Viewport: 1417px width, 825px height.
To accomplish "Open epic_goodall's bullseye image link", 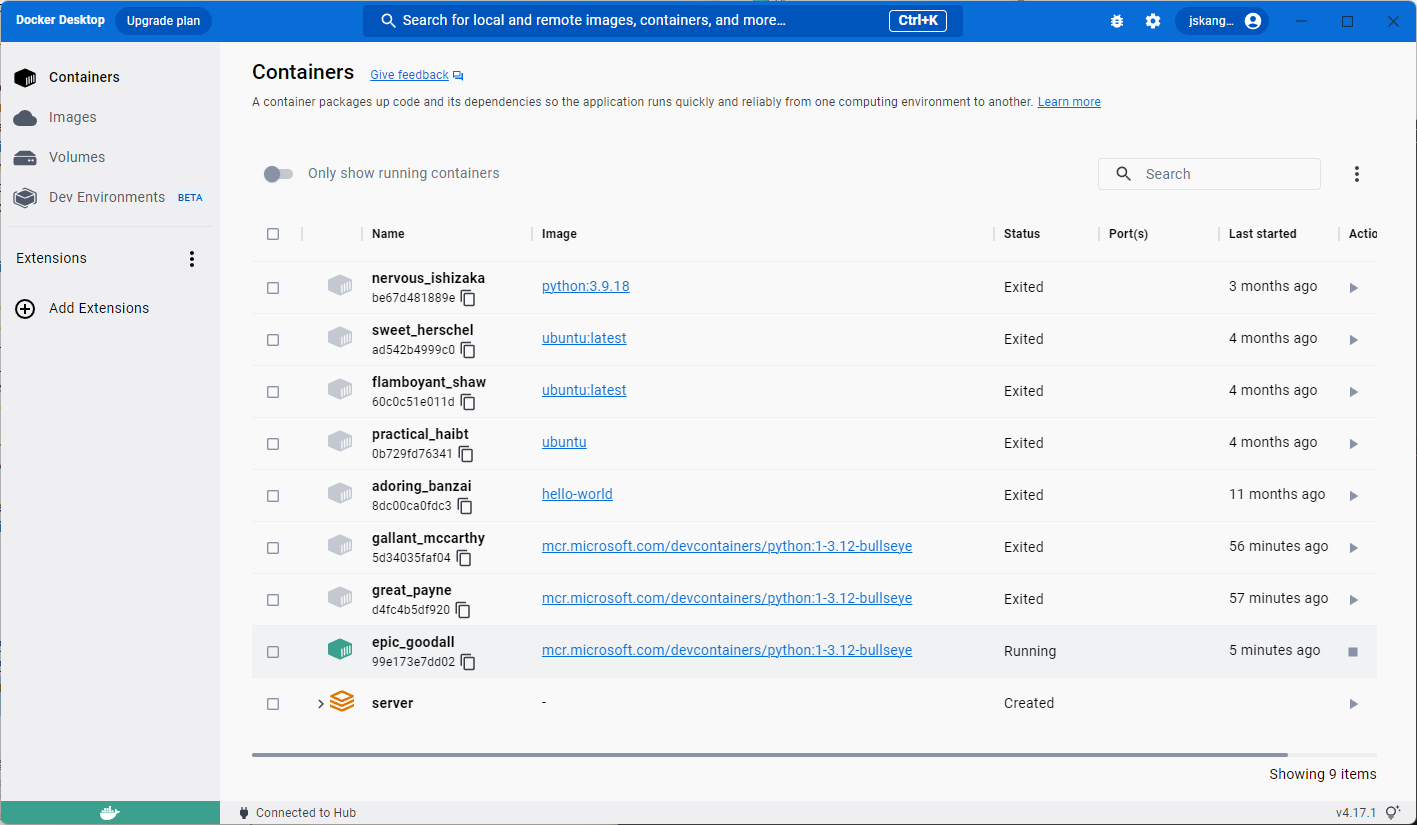I will [727, 650].
